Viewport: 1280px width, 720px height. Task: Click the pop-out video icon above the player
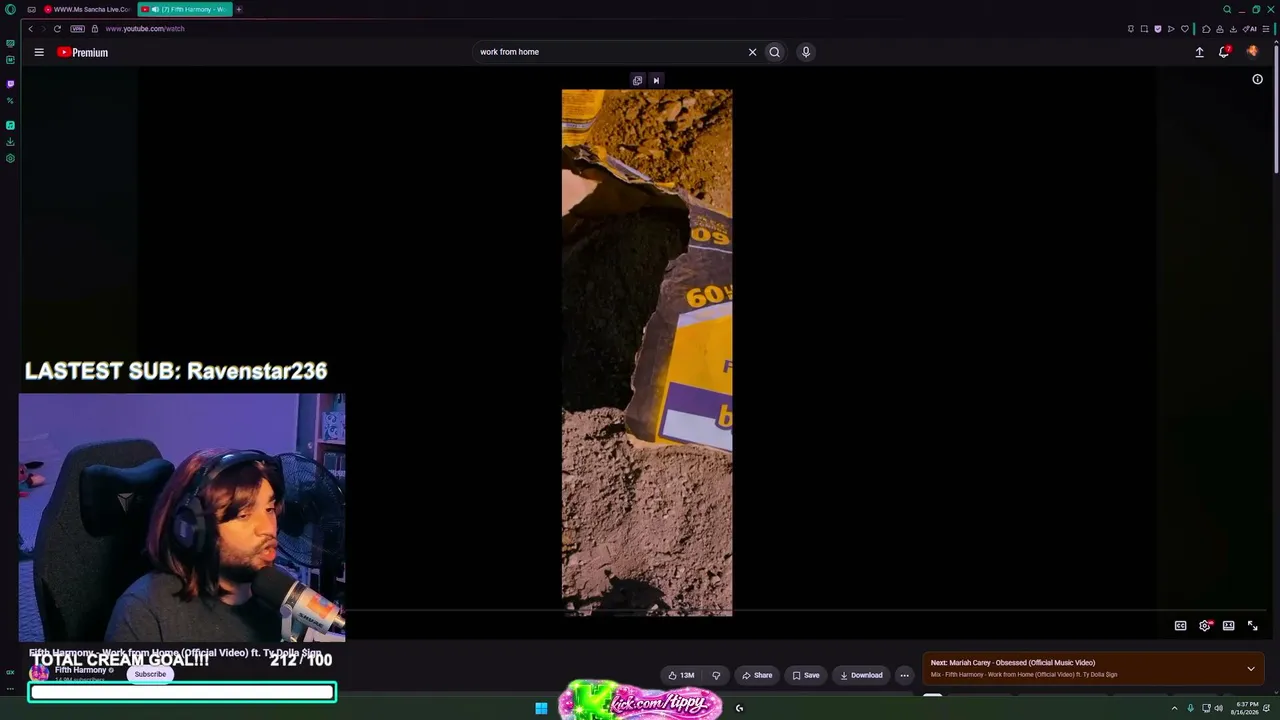[637, 80]
